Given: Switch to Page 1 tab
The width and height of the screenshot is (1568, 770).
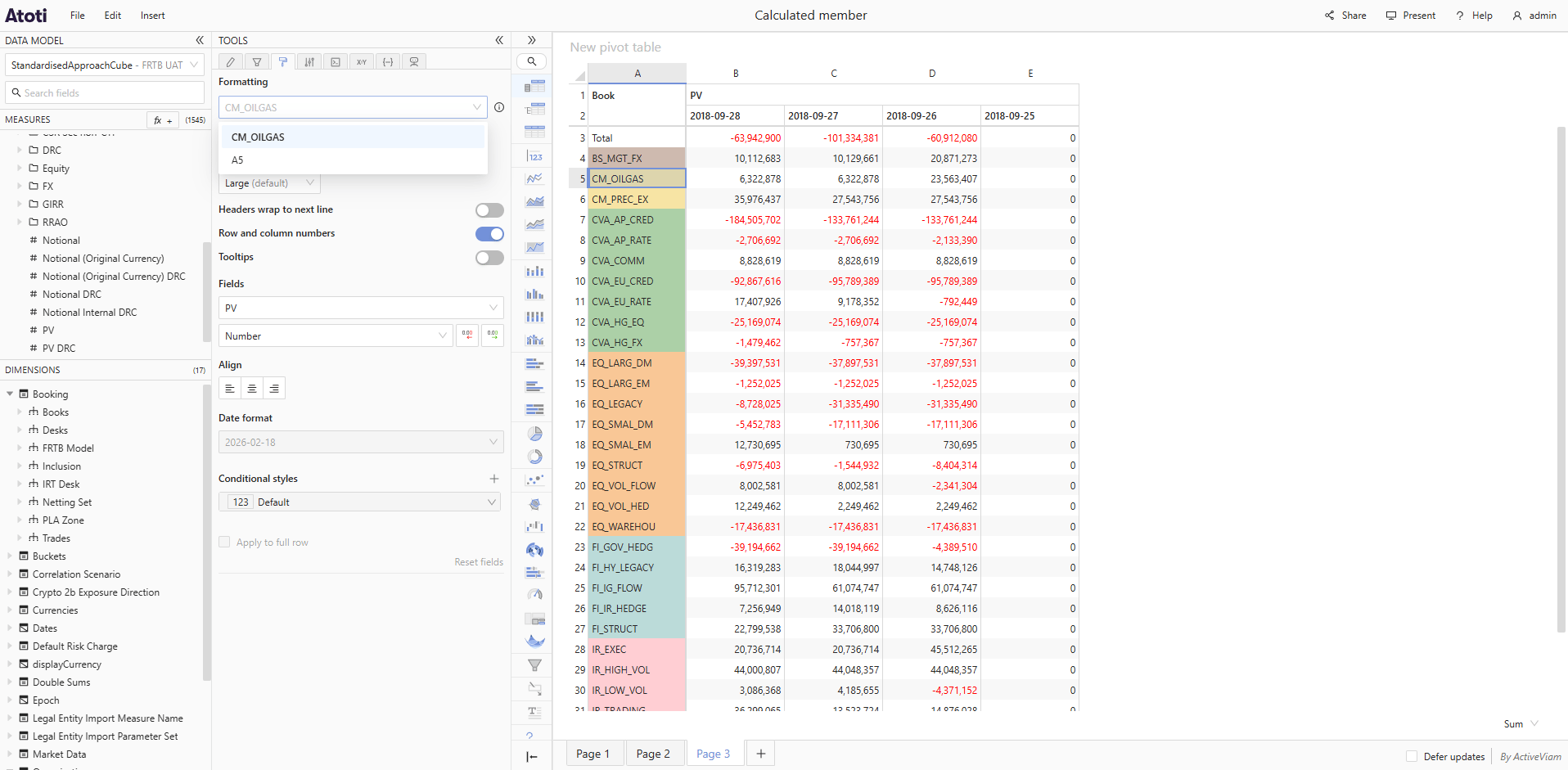Looking at the screenshot, I should pyautogui.click(x=593, y=754).
